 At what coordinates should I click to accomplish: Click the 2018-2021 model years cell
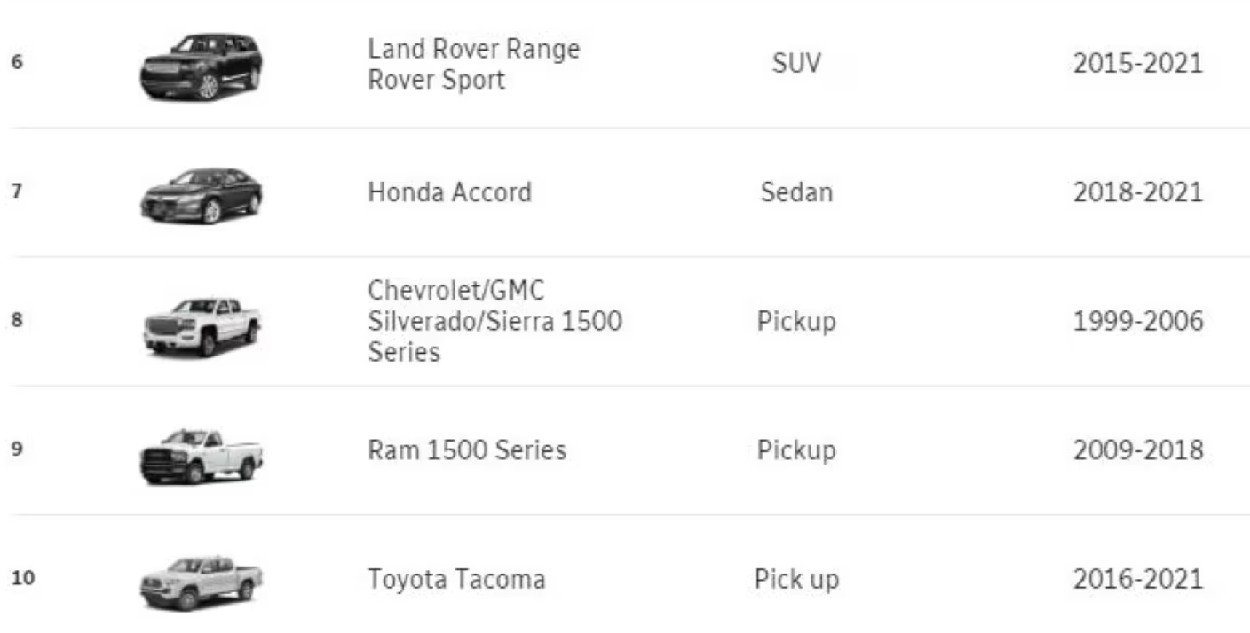pos(1138,192)
